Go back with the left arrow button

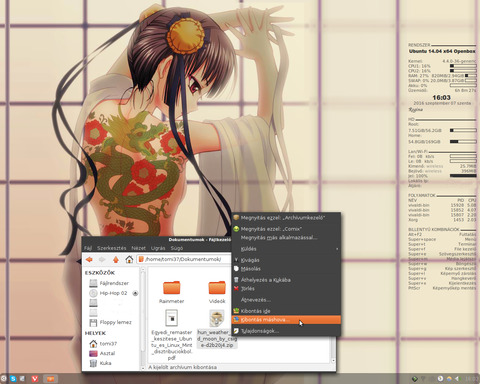coord(89,259)
